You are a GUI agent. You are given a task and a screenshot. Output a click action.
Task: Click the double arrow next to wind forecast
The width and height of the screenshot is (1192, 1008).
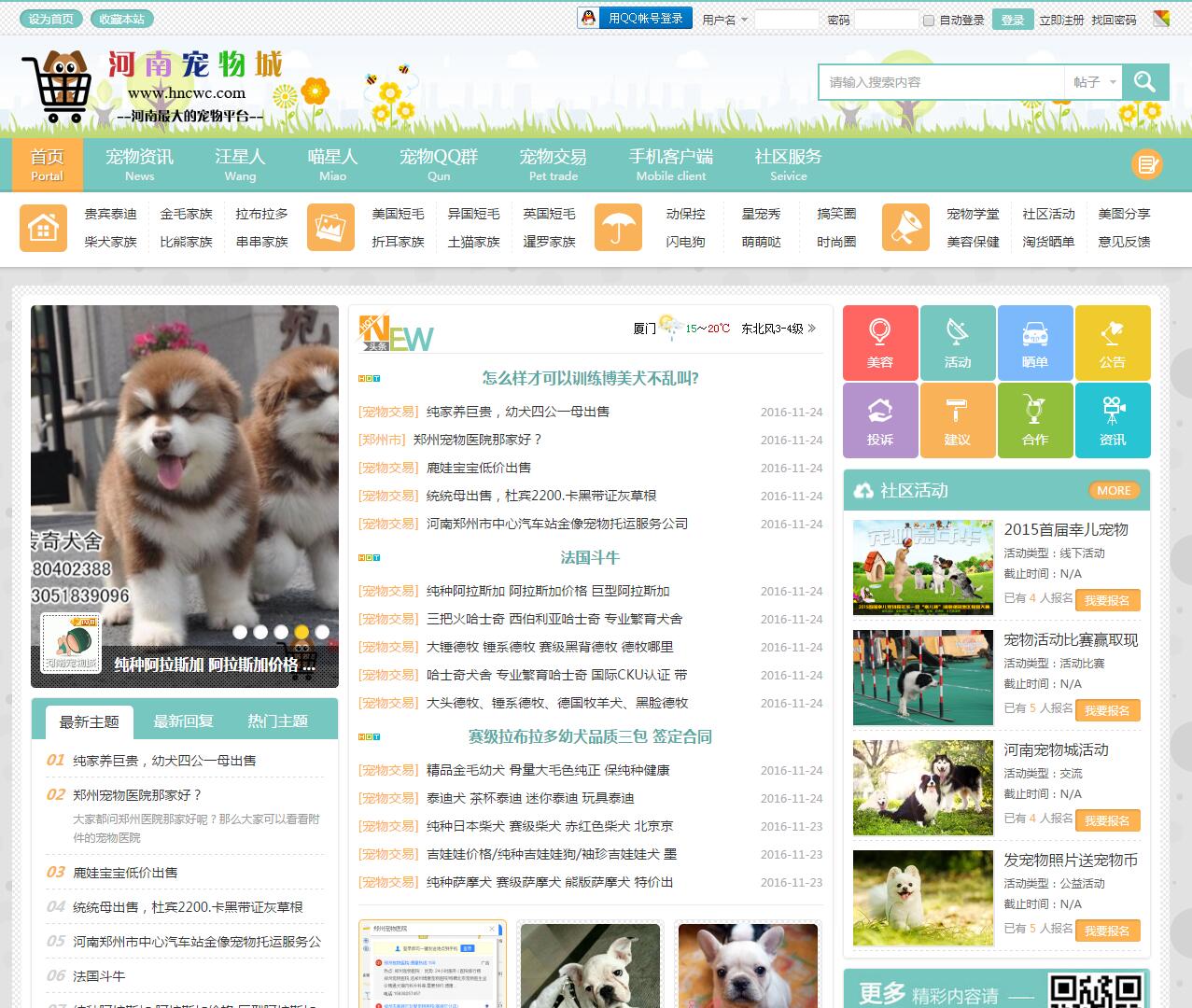(812, 329)
